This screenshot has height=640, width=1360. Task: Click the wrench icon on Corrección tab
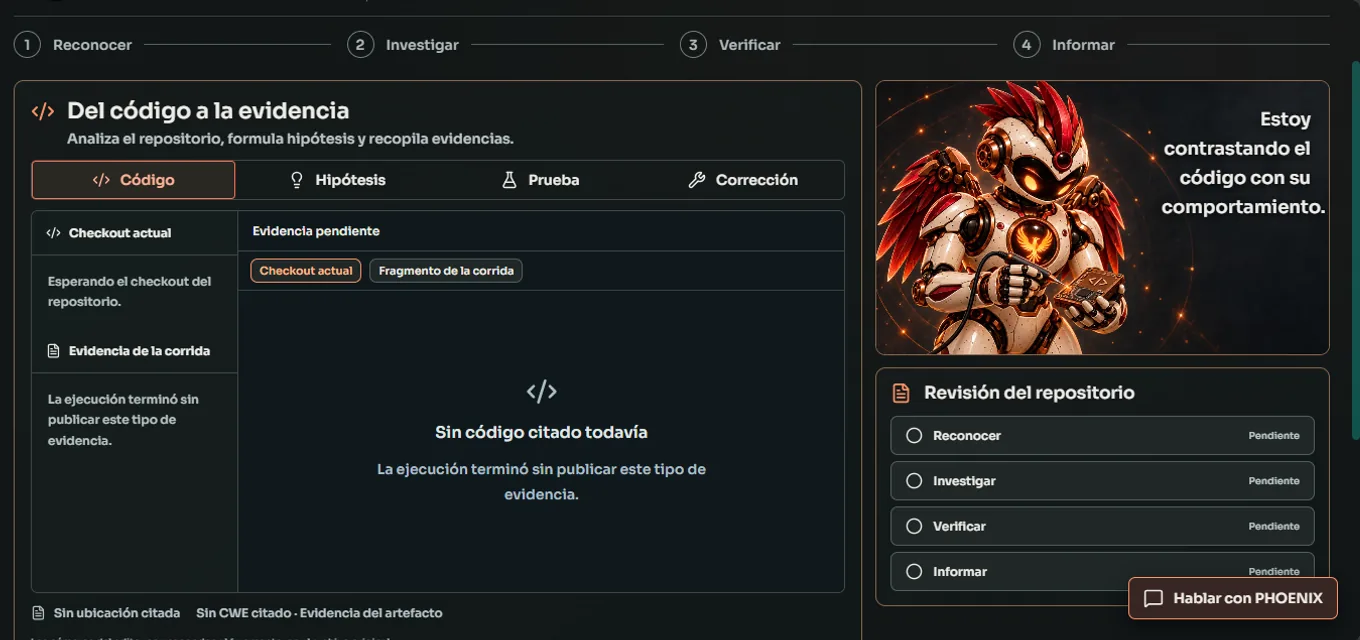pos(697,180)
